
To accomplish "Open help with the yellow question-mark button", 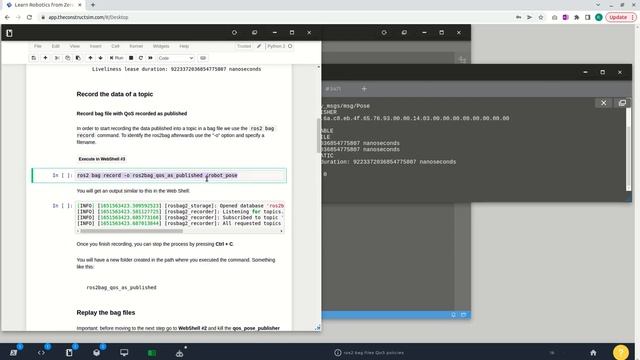I will [x=621, y=352].
